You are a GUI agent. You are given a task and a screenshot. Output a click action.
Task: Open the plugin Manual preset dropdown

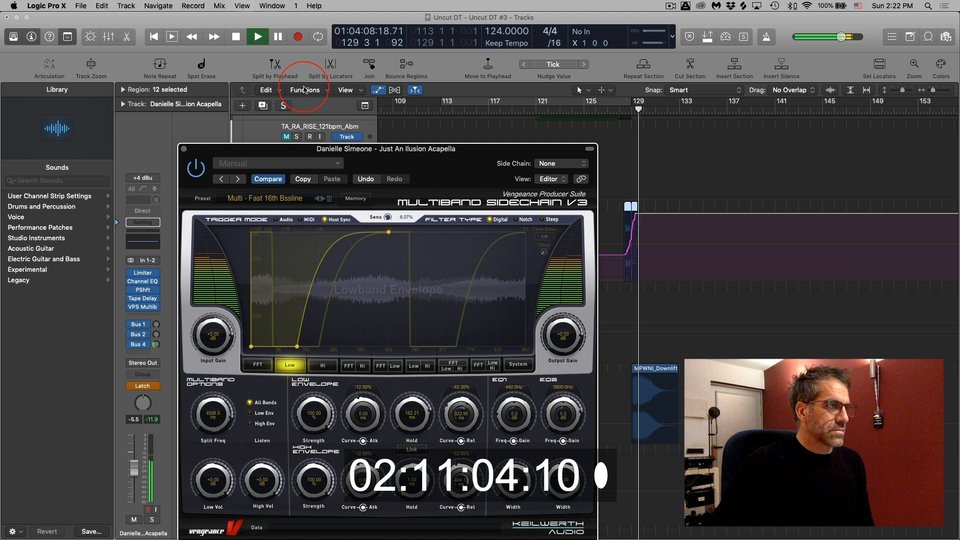(278, 163)
